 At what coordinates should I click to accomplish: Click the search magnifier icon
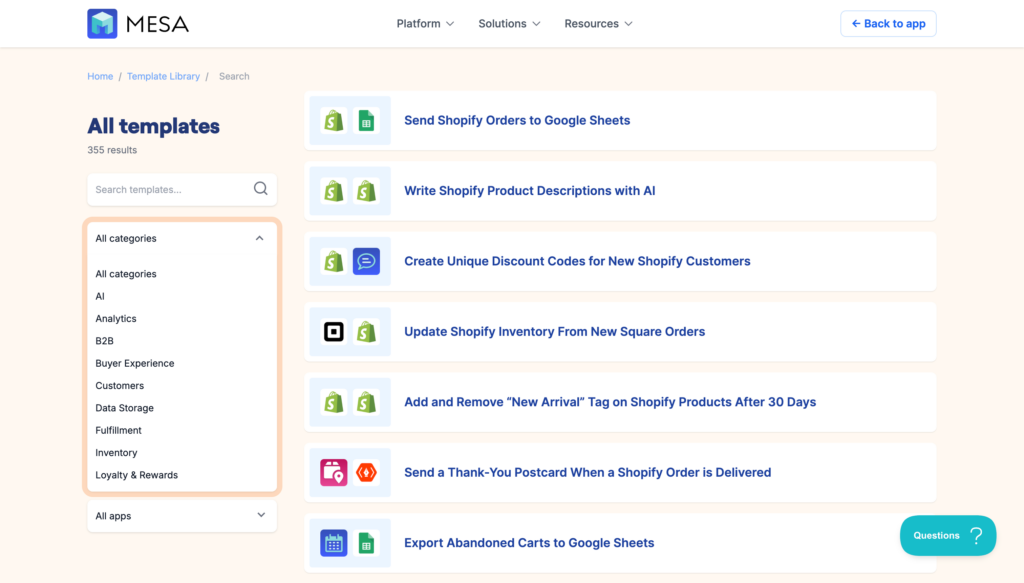(260, 189)
